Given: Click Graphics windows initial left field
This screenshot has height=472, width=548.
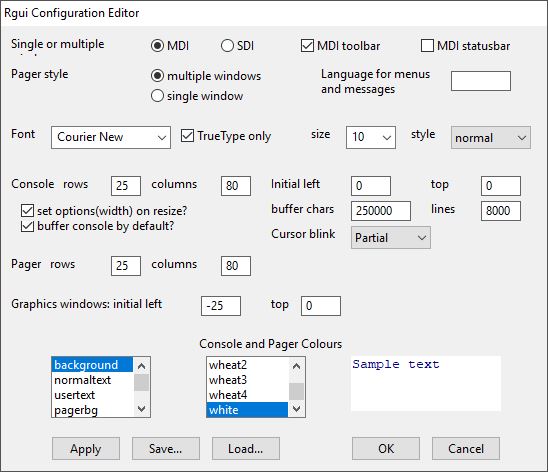Looking at the screenshot, I should click(221, 306).
